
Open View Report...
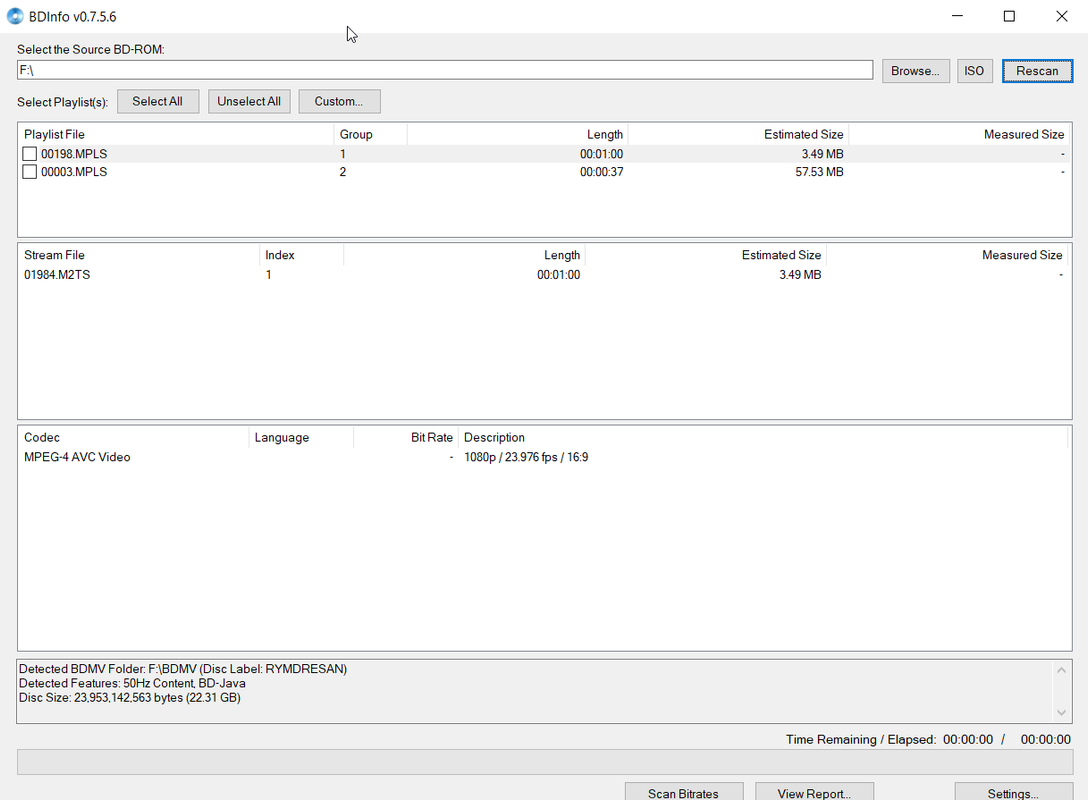coord(814,792)
